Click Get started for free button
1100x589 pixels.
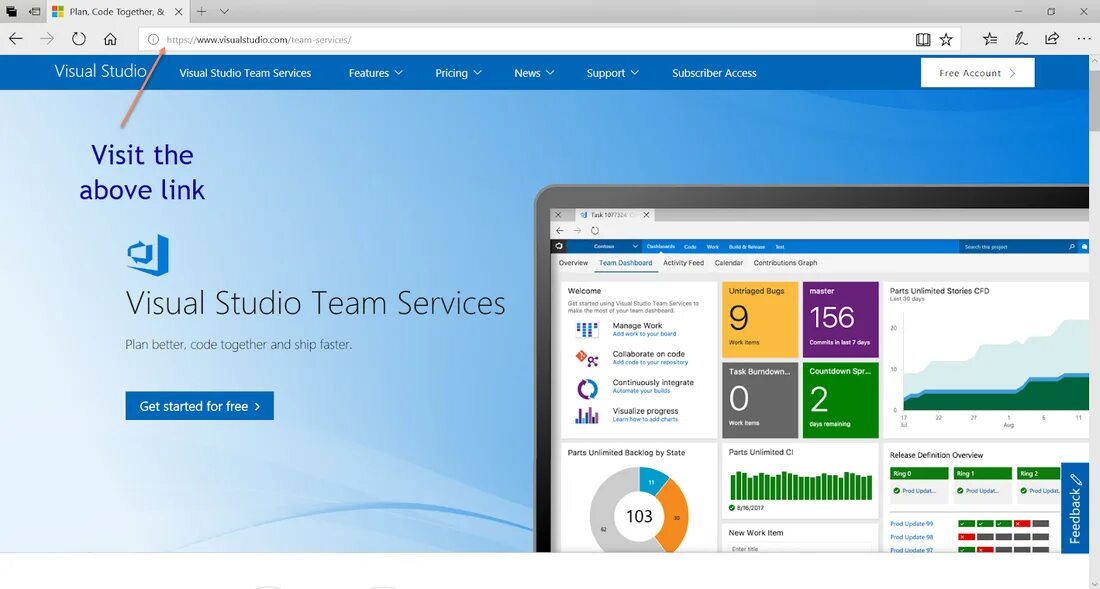pyautogui.click(x=199, y=406)
